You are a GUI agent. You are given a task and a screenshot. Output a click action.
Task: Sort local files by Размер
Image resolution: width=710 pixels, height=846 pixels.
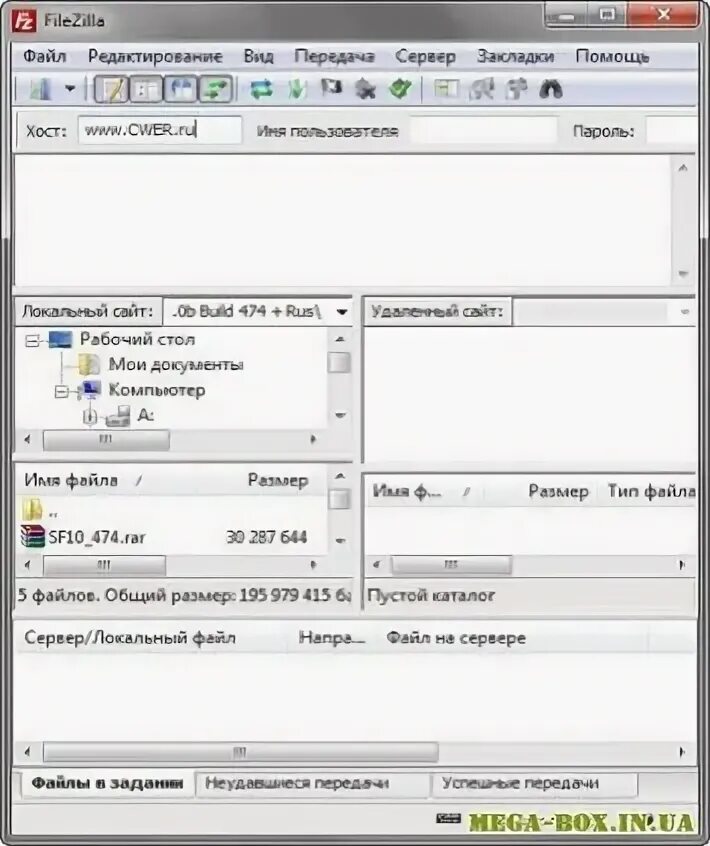[x=278, y=480]
